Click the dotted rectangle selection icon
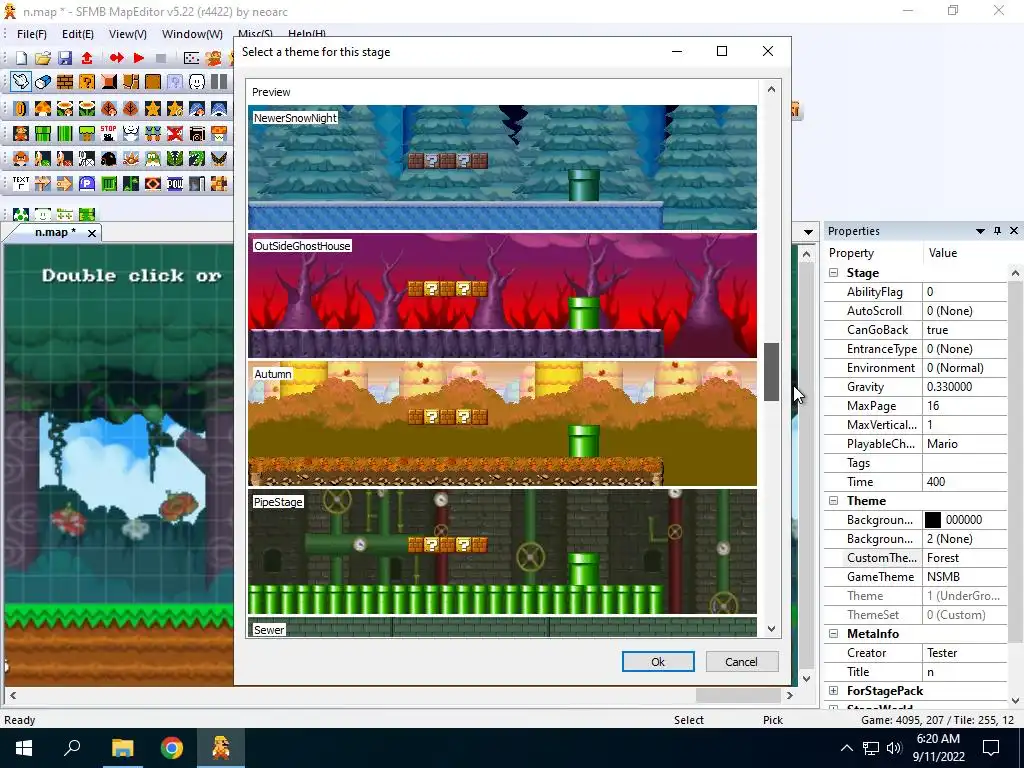This screenshot has width=1024, height=768. (191, 58)
